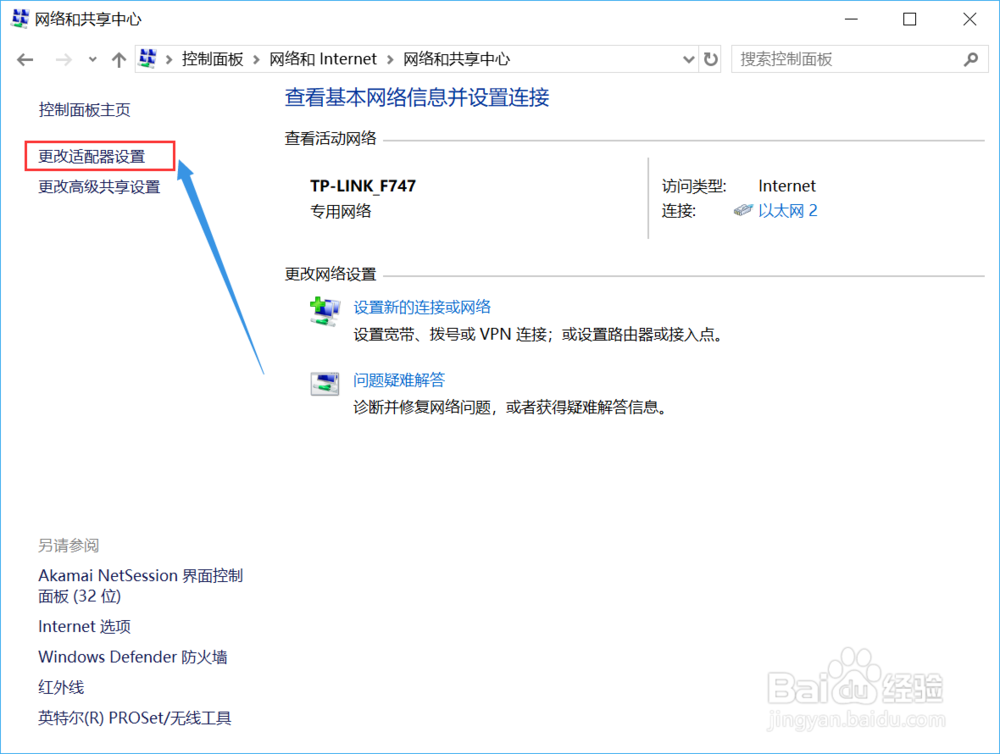Go to 控制面板主页 from sidebar
The image size is (1000, 754).
[86, 109]
